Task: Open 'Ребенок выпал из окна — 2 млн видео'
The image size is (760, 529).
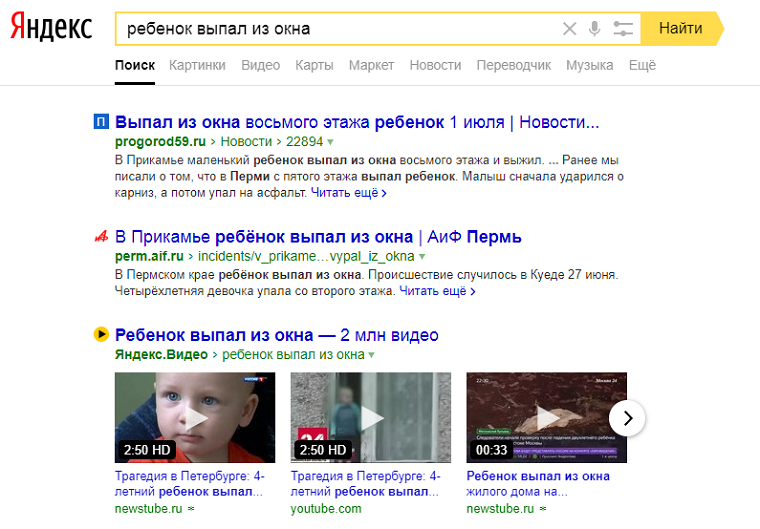Action: 277,335
